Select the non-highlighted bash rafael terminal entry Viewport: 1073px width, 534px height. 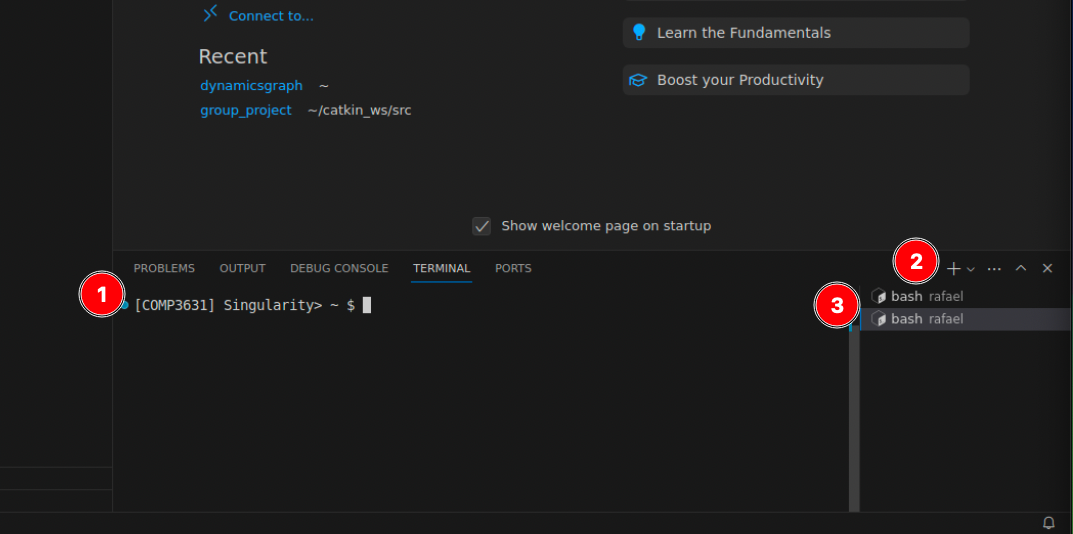point(966,296)
